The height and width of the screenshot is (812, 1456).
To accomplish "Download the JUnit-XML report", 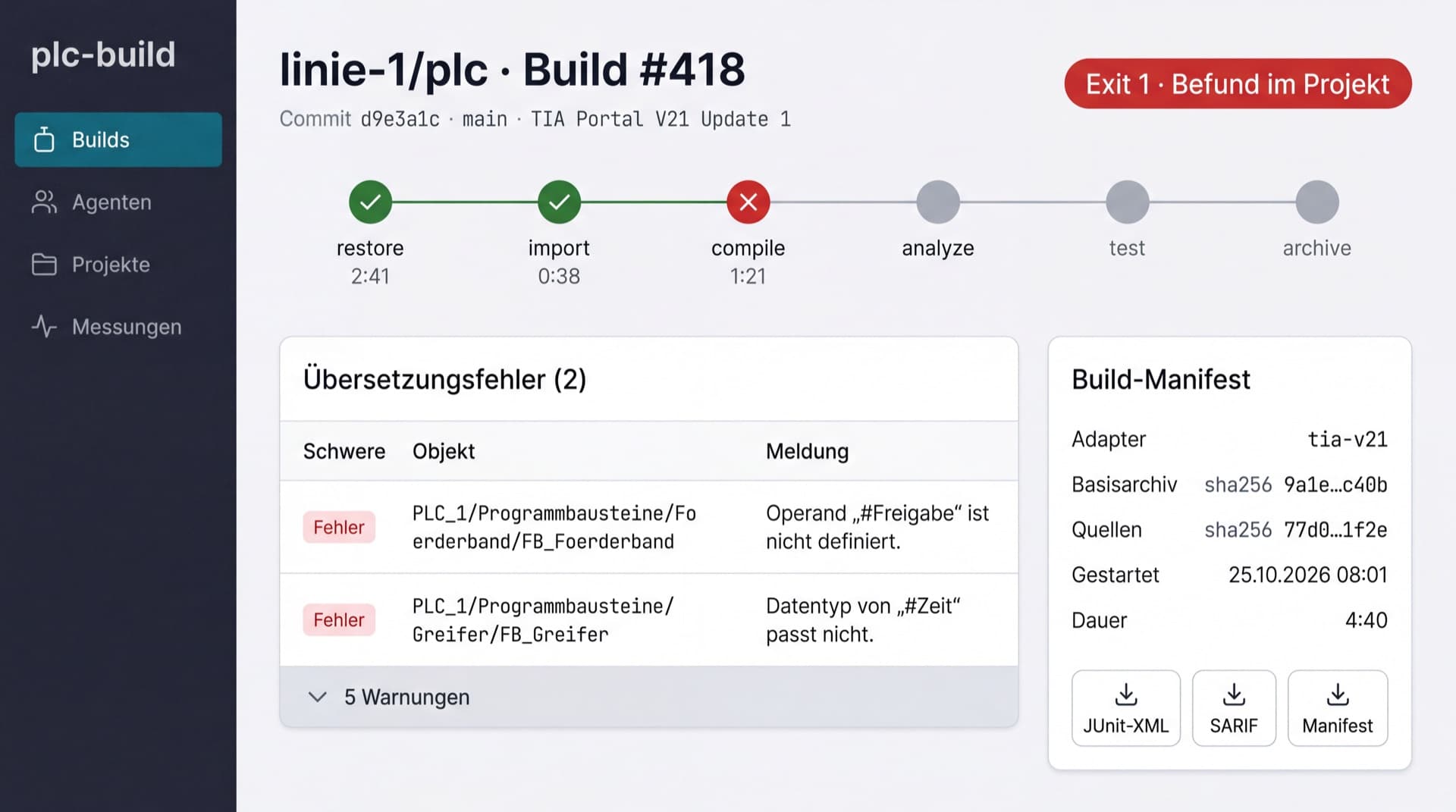I will 1126,708.
